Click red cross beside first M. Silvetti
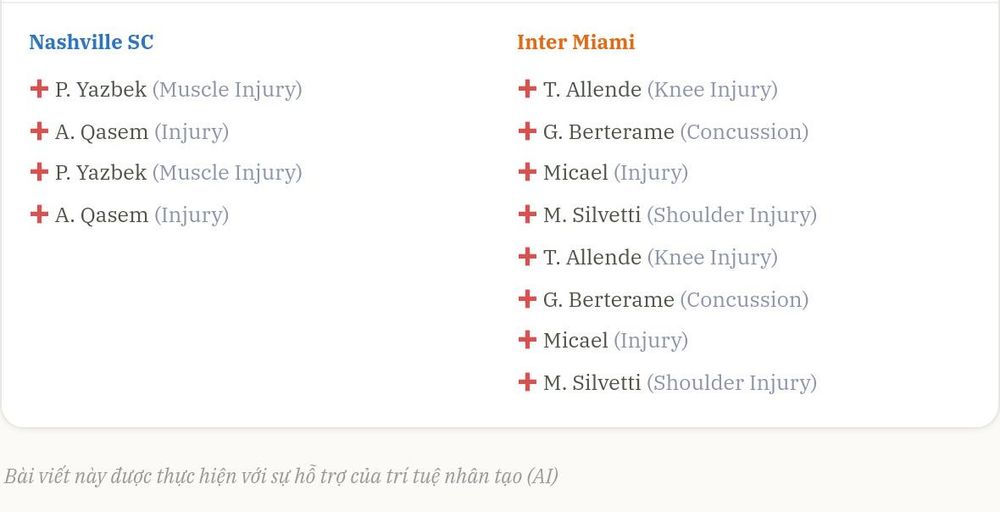 coord(527,214)
